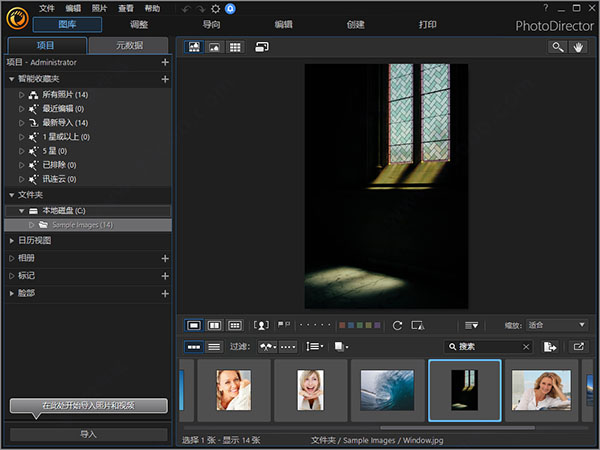Open the 缩放 zoom dropdown
Viewport: 600px width, 450px height.
[557, 325]
